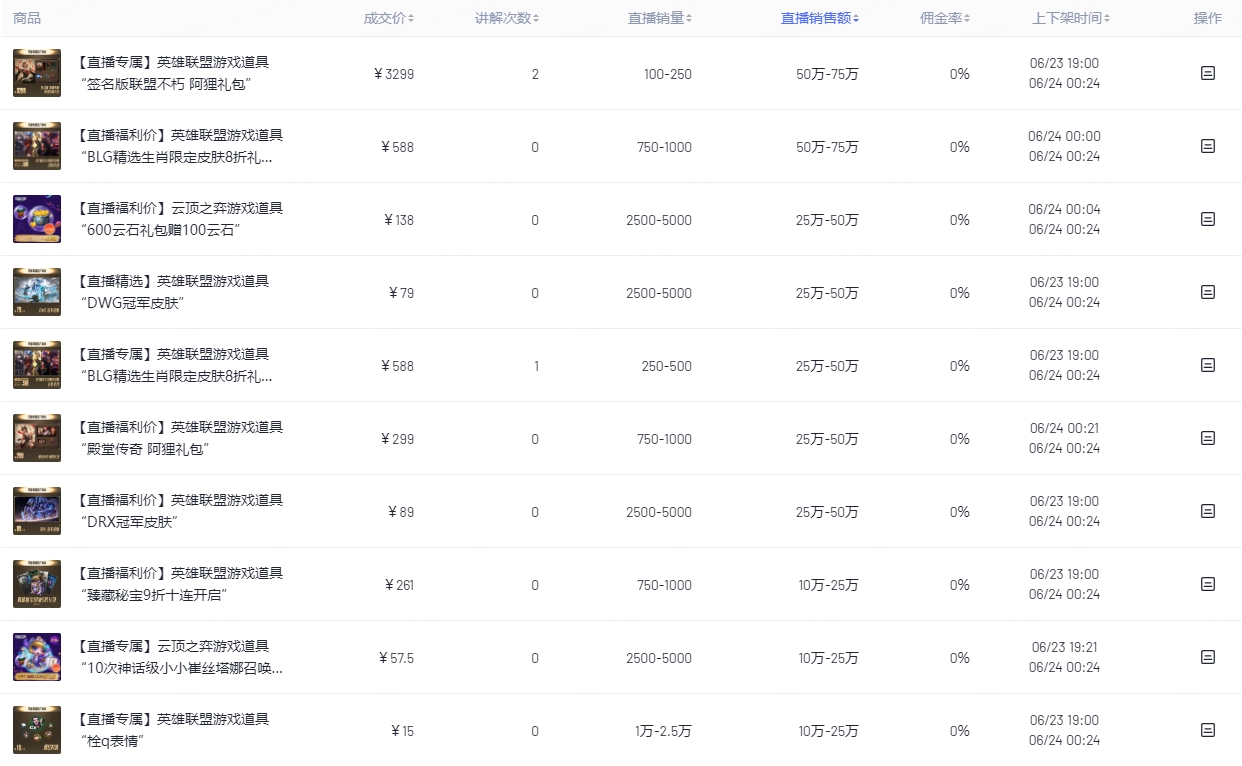Open product 殿堂传奇 阿狸礼包 title
Image resolution: width=1242 pixels, height=766 pixels.
(x=180, y=438)
